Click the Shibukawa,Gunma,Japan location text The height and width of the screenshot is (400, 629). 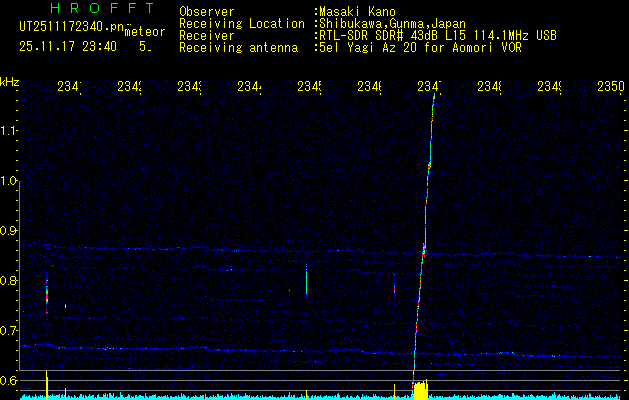(x=391, y=23)
